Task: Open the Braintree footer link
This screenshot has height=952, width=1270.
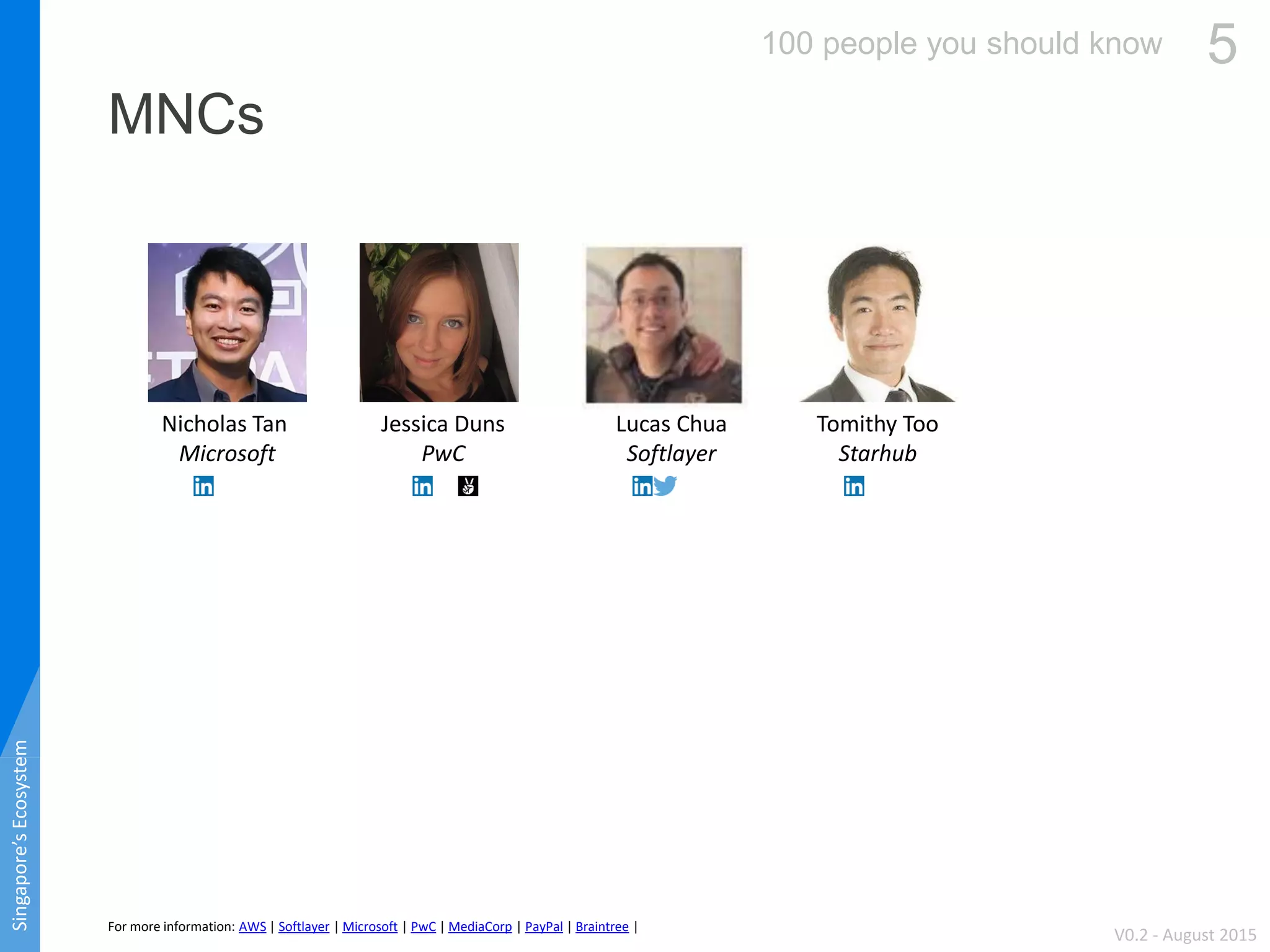Action: pos(602,927)
